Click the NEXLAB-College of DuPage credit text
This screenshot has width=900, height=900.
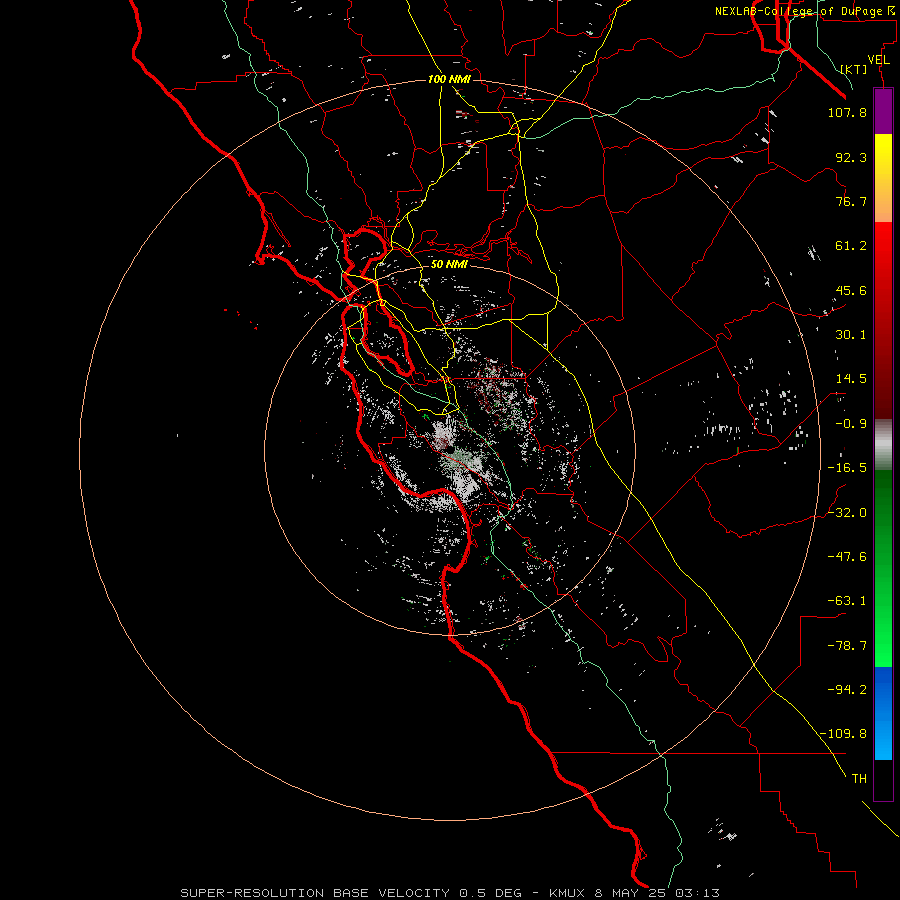click(806, 11)
